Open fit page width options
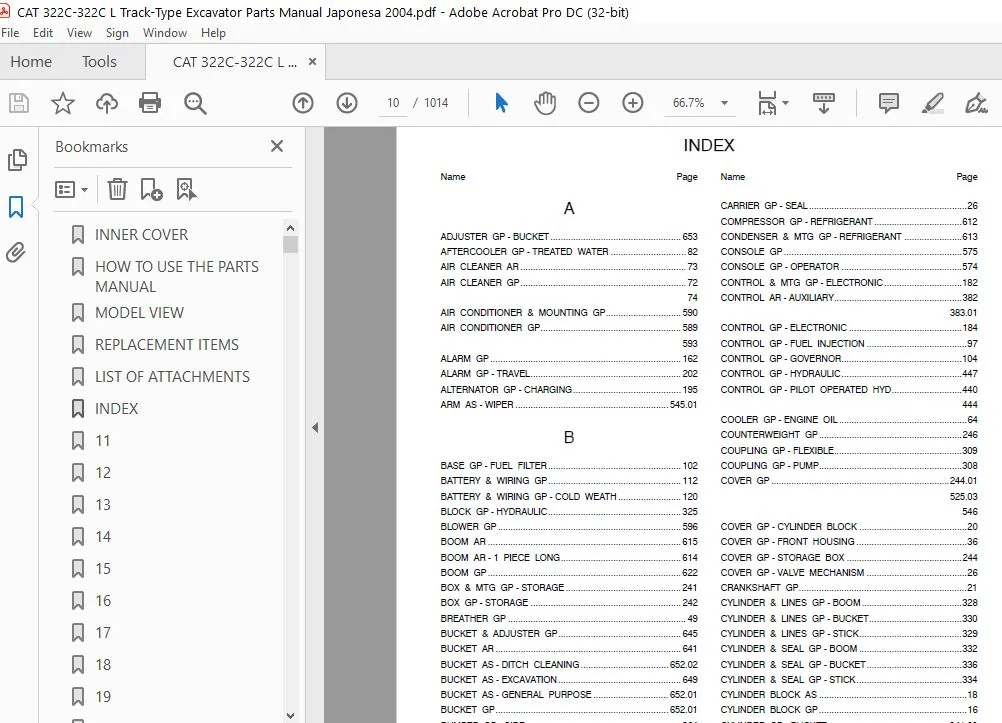 point(773,103)
